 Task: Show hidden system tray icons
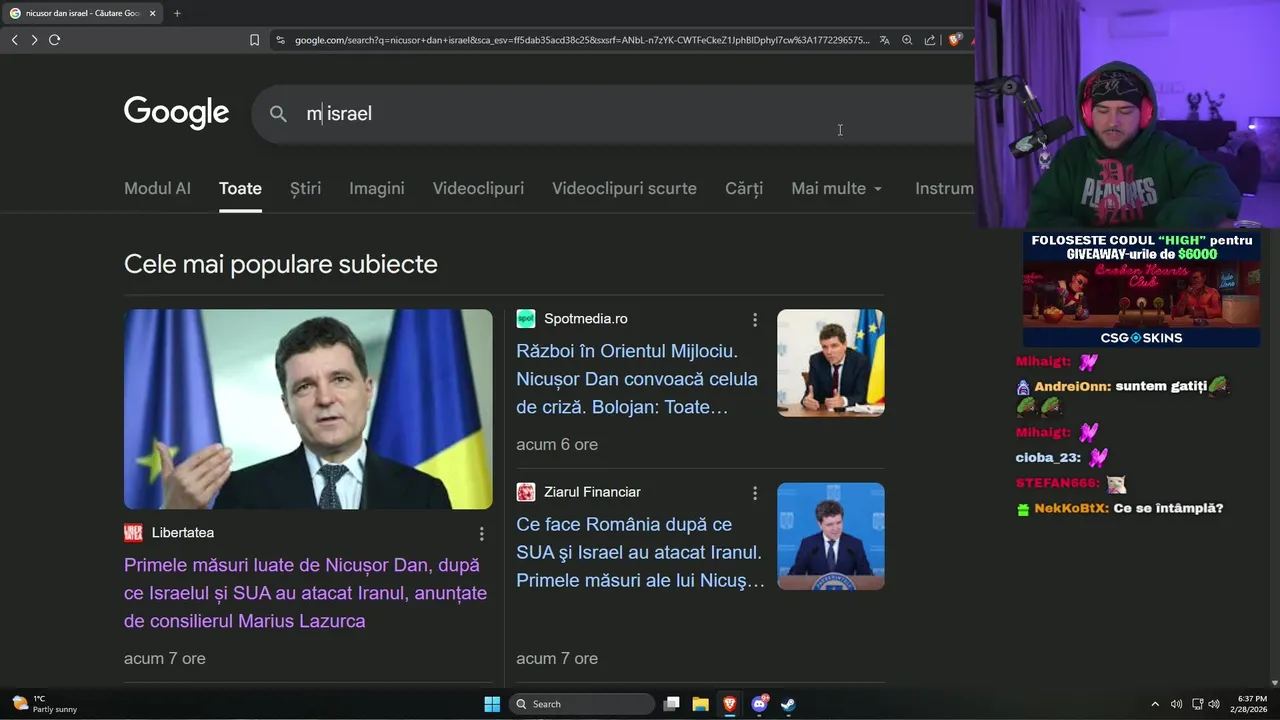1155,704
